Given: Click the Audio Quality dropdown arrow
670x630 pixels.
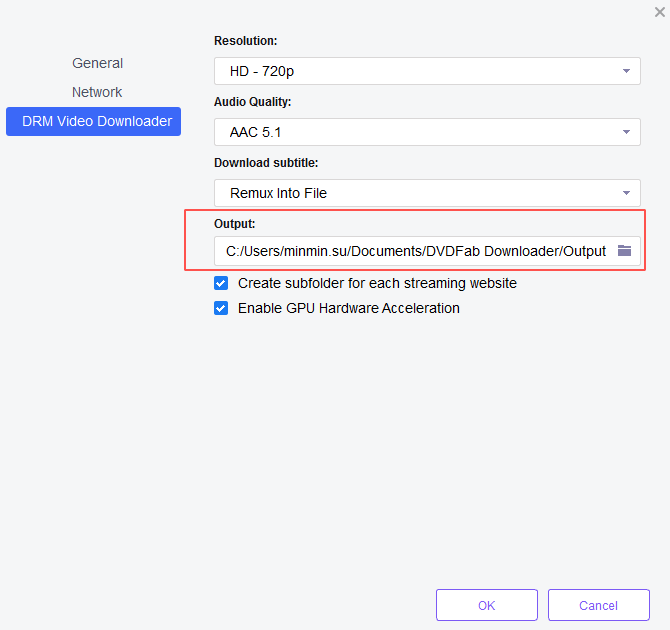Looking at the screenshot, I should [x=626, y=132].
